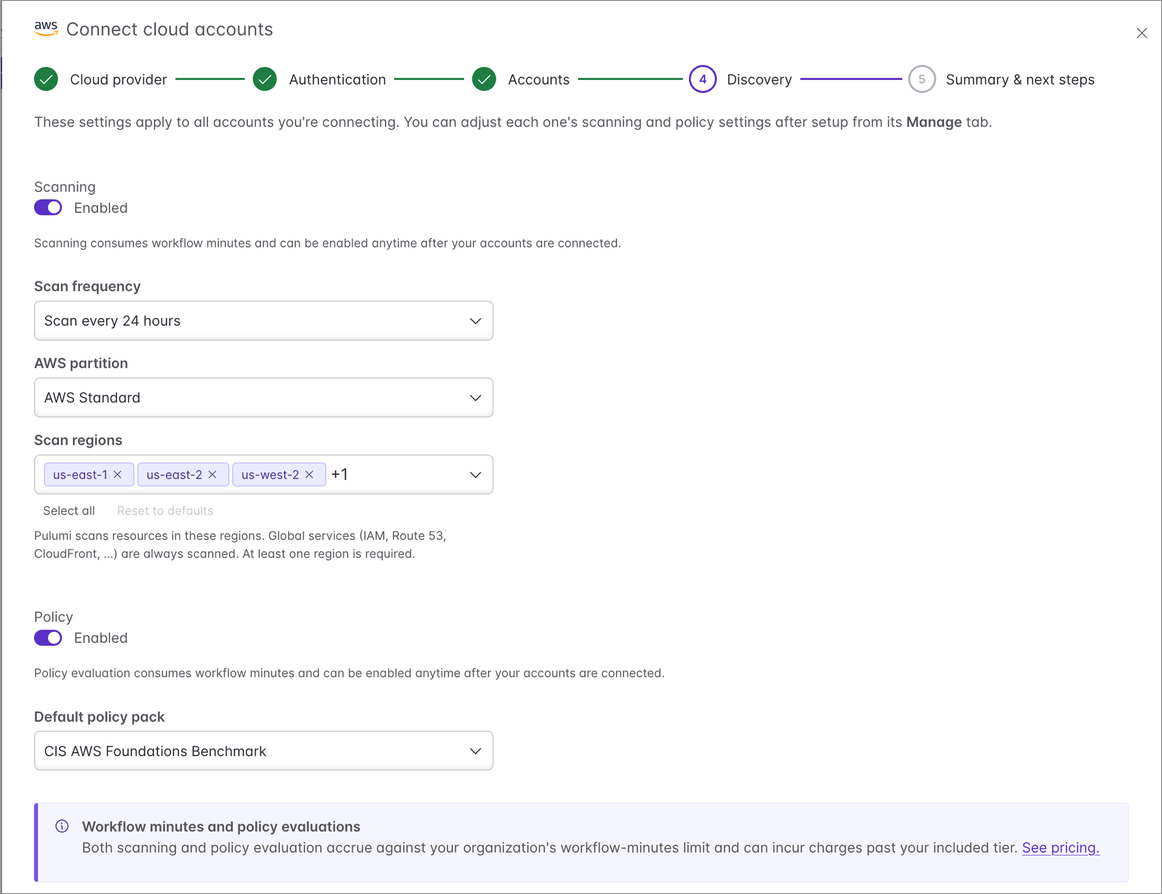Image resolution: width=1162 pixels, height=894 pixels.
Task: Click the Cloud provider green checkmark
Action: pos(46,79)
